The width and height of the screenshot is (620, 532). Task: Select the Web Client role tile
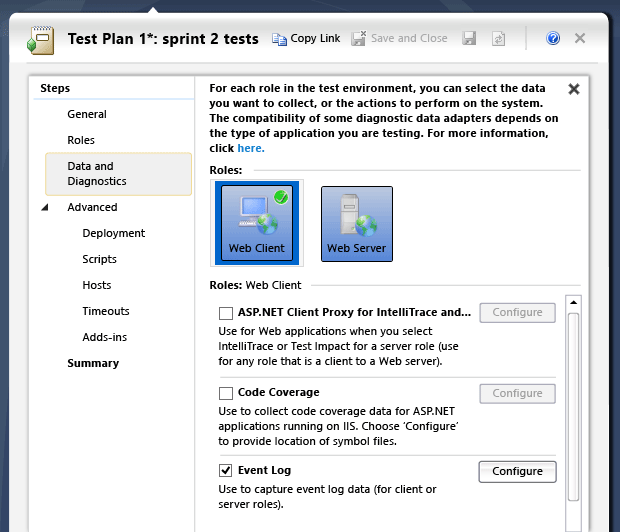point(257,223)
